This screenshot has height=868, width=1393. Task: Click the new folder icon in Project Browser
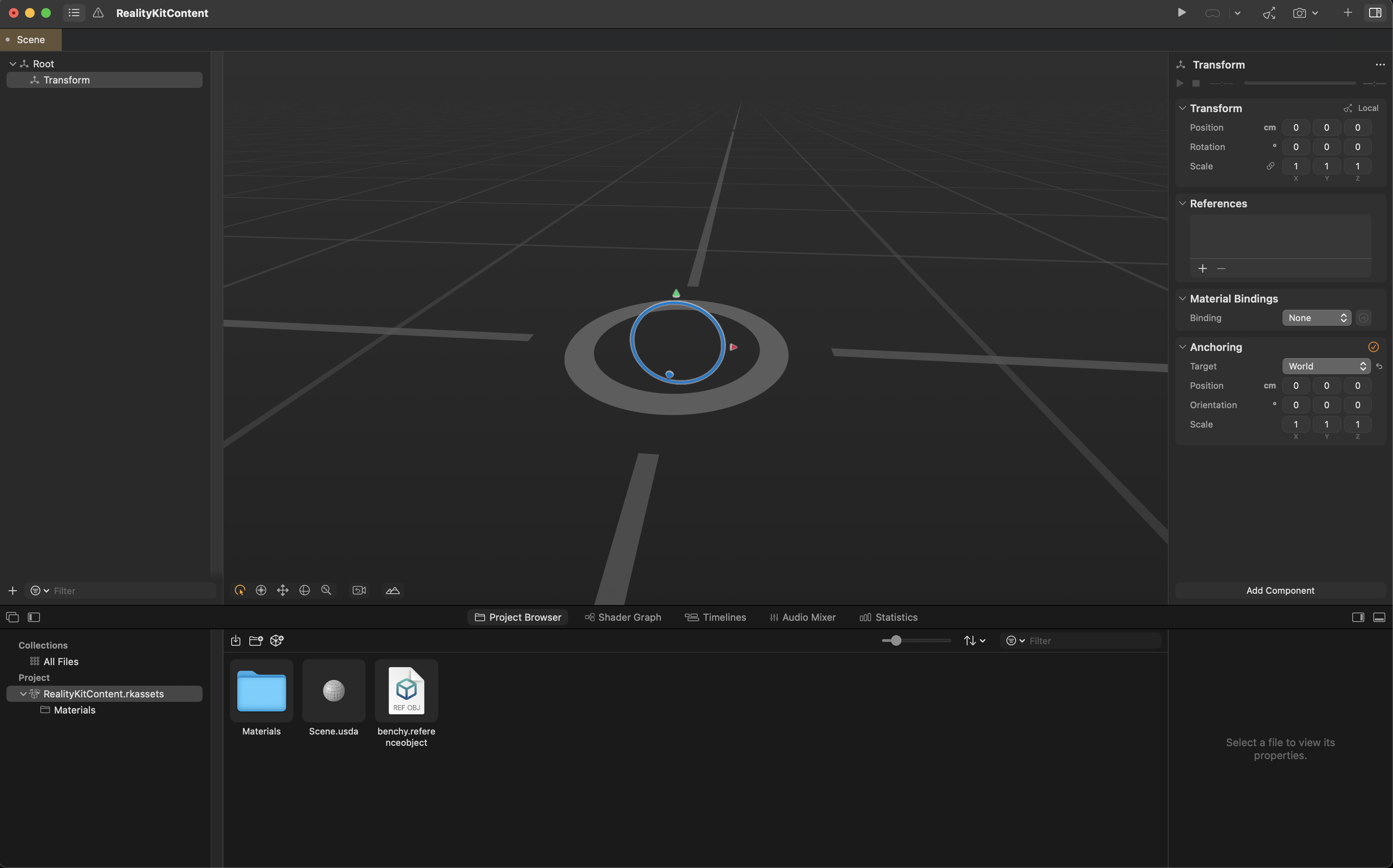point(256,641)
